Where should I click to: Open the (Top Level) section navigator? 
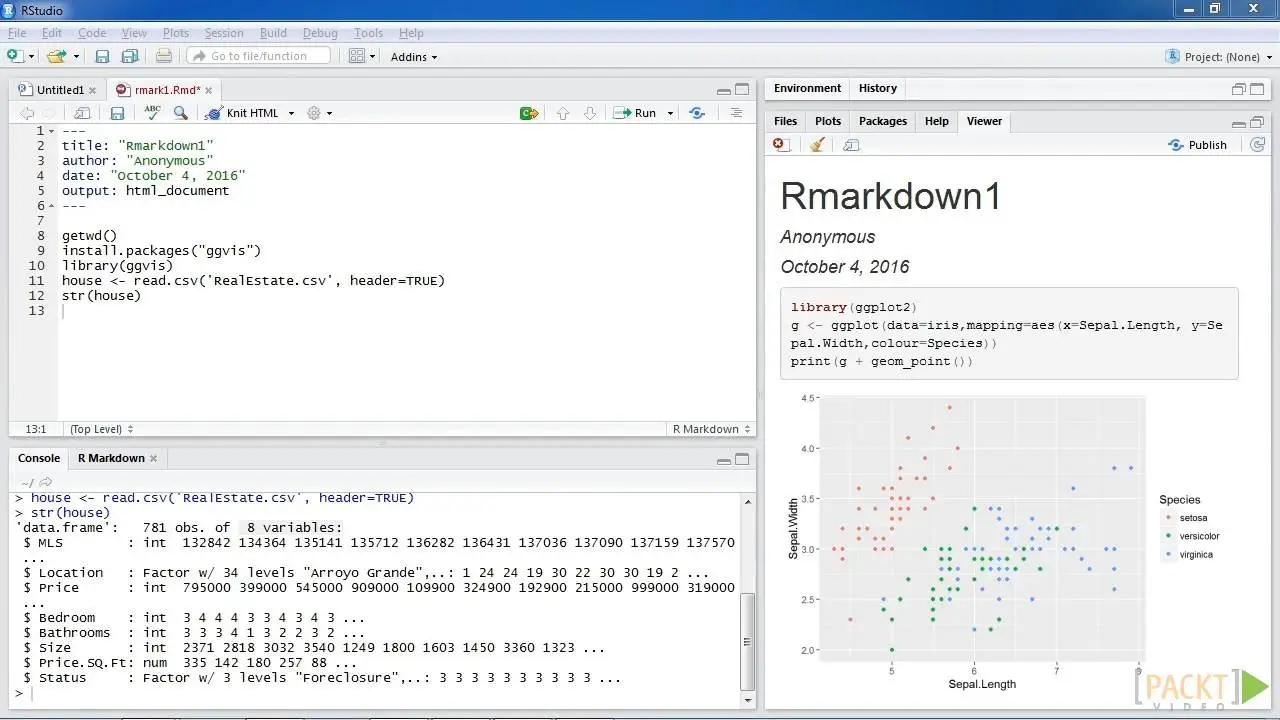[x=101, y=429]
